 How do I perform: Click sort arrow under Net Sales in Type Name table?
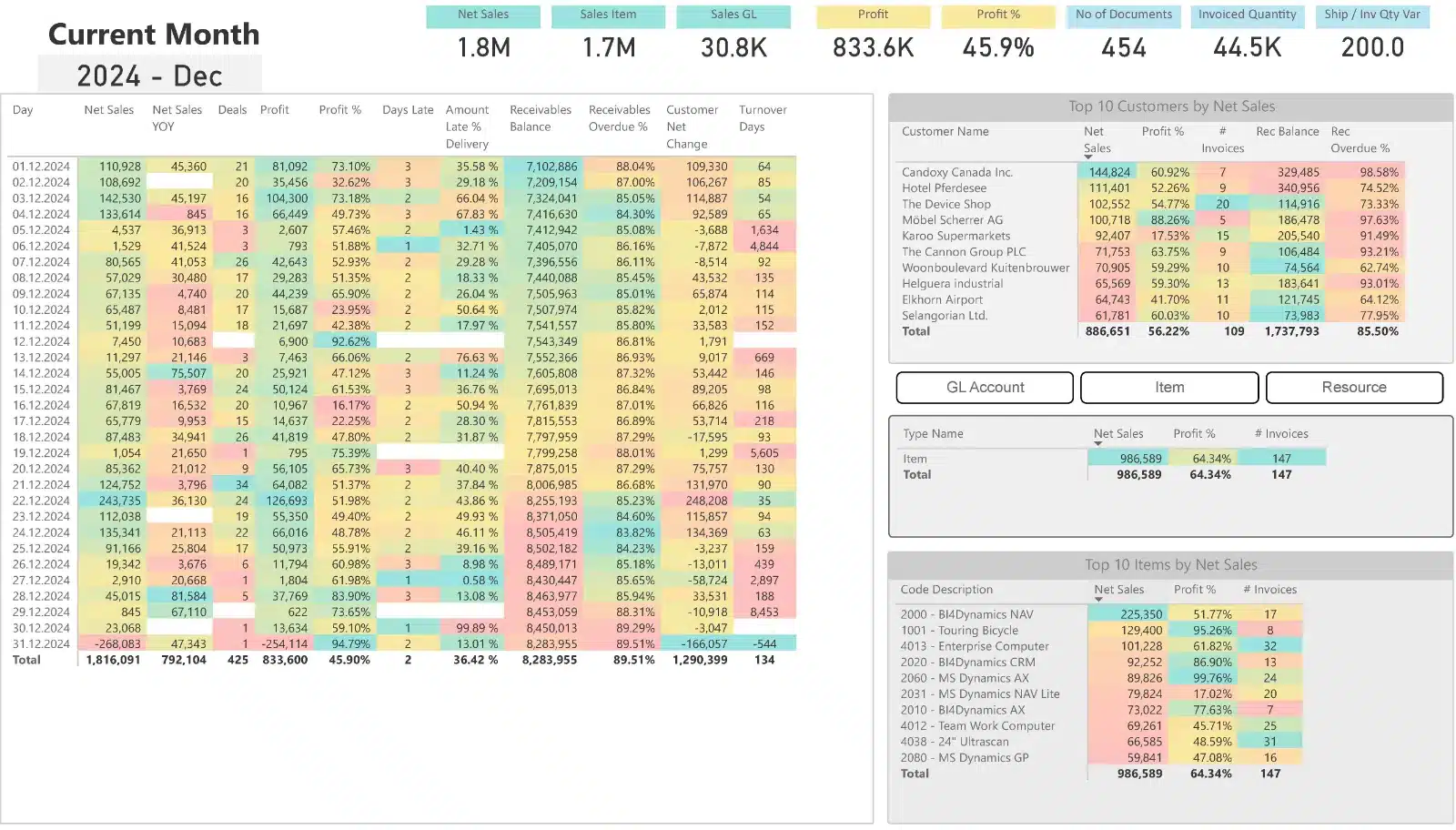click(x=1098, y=444)
